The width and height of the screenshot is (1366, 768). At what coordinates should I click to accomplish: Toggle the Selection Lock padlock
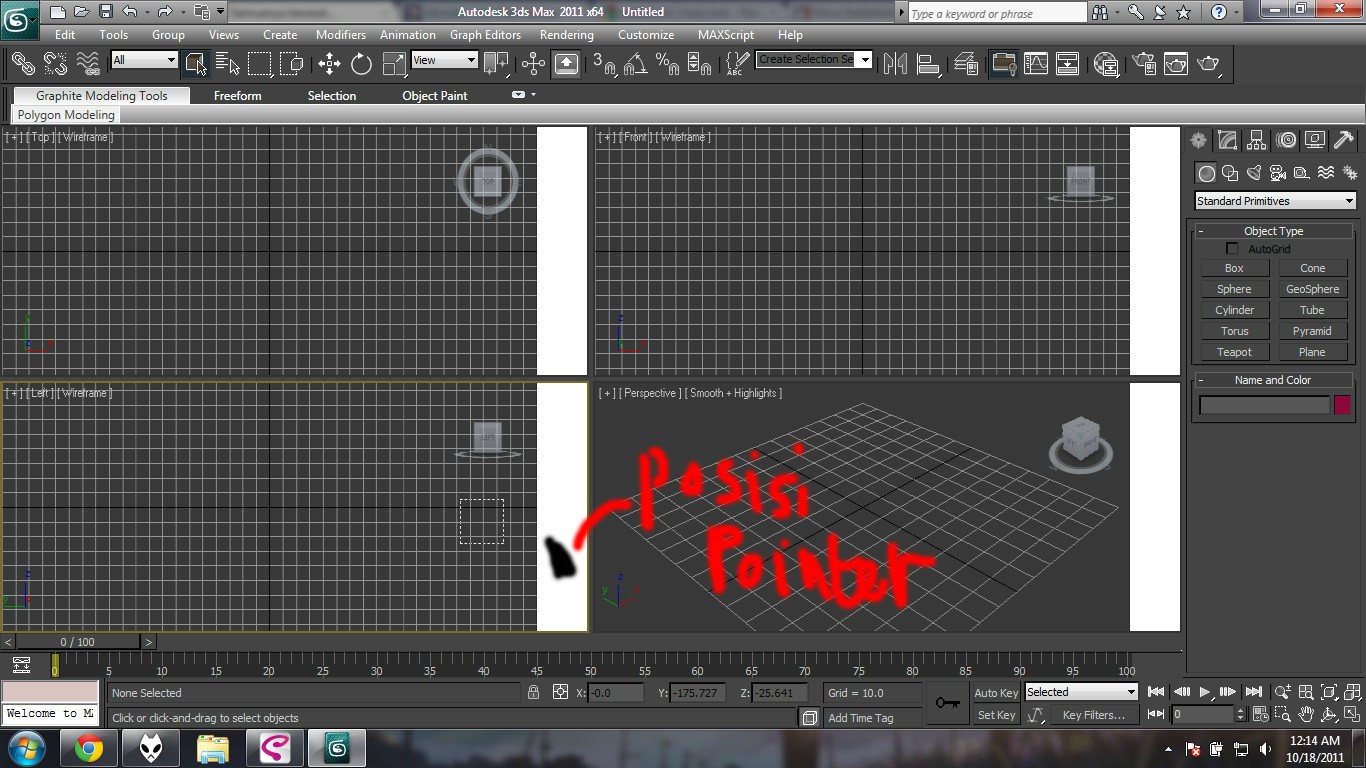point(533,692)
